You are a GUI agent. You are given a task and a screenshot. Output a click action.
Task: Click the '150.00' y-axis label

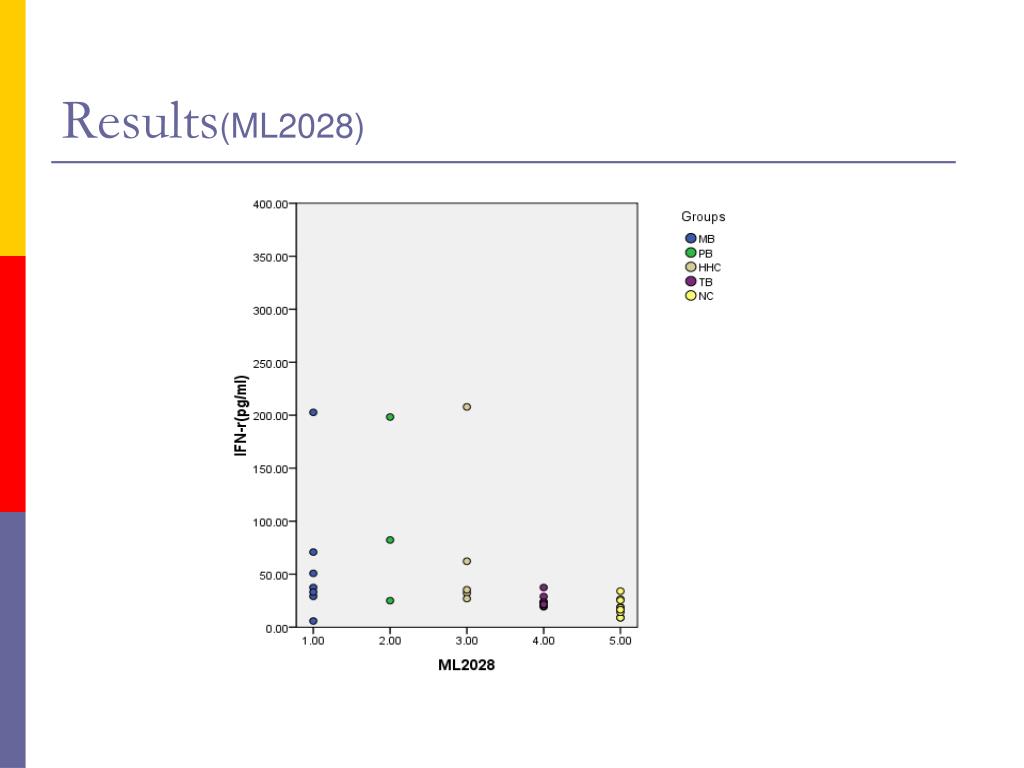270,469
